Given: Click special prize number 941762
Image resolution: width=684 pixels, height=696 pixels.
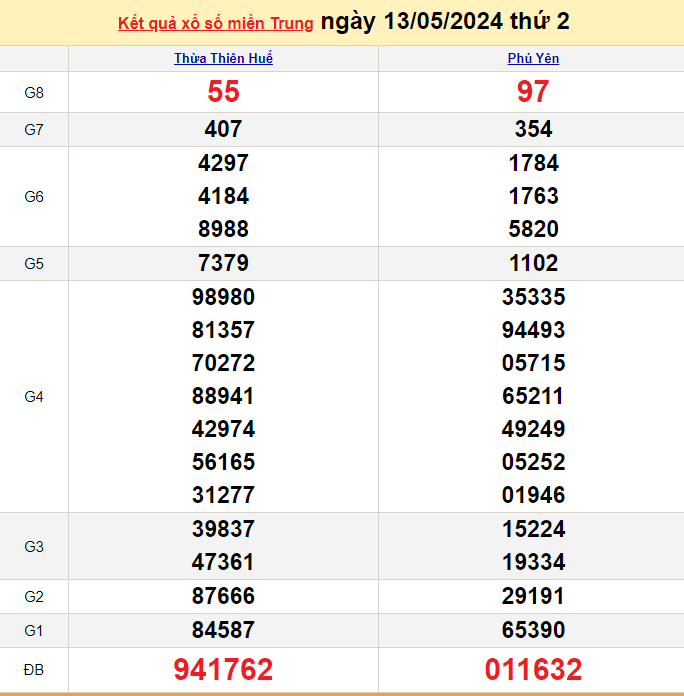Looking at the screenshot, I should click(x=223, y=670).
